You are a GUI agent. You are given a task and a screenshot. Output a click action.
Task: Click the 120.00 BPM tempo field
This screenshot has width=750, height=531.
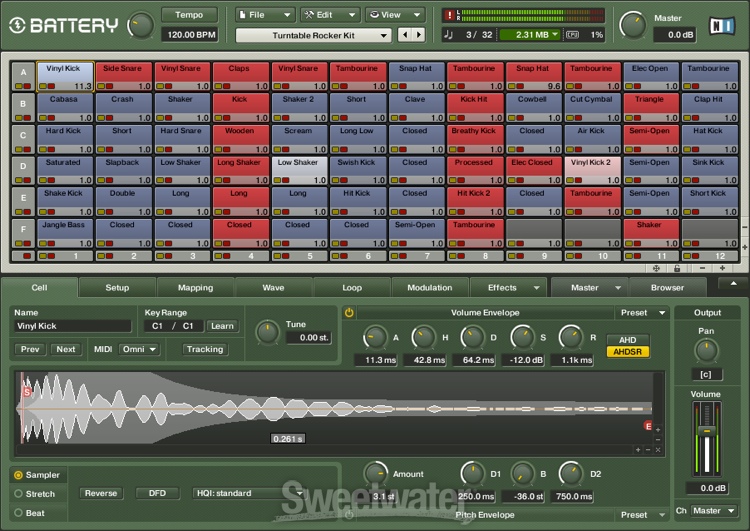pyautogui.click(x=191, y=34)
